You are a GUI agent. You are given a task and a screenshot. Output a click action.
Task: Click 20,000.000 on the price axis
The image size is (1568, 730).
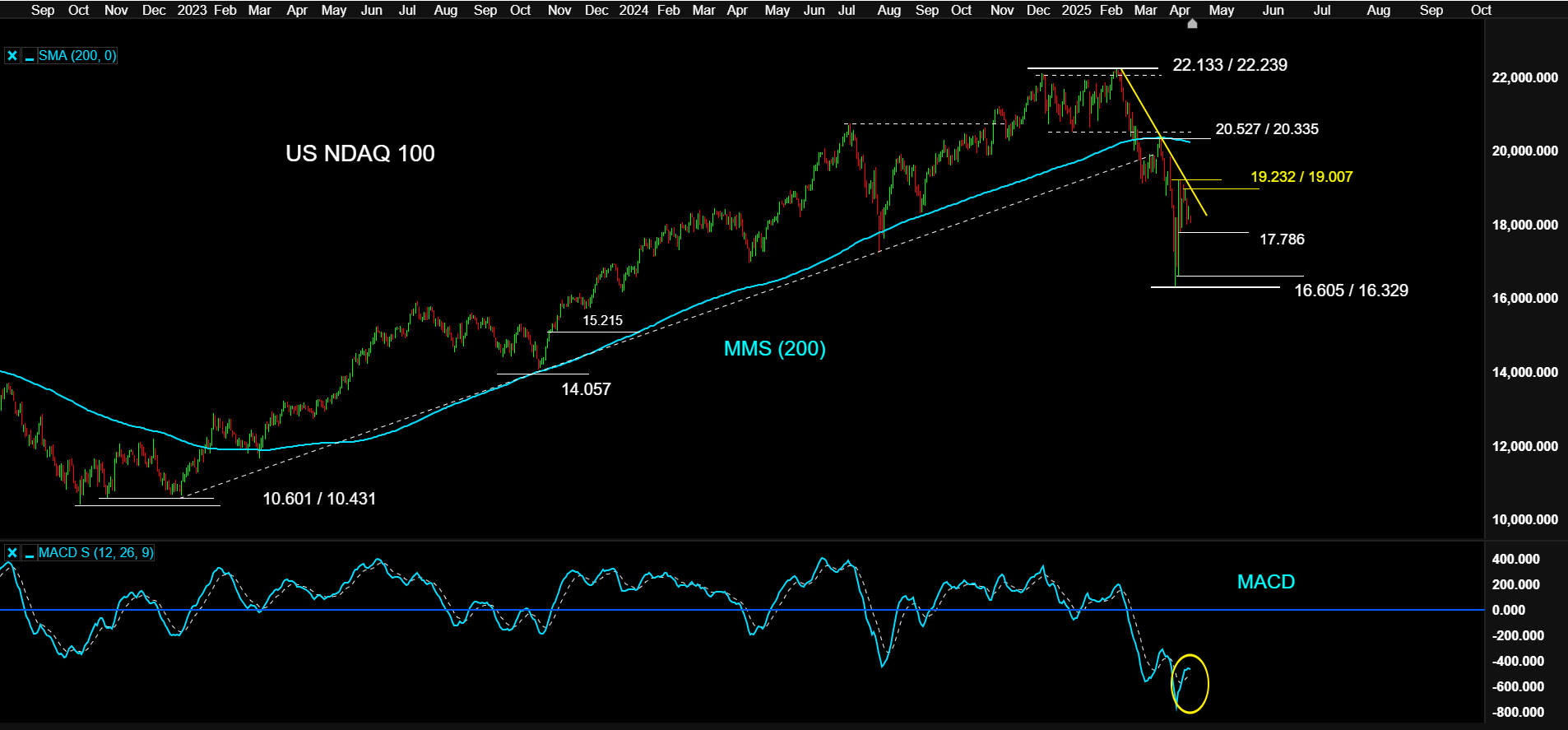(1524, 151)
